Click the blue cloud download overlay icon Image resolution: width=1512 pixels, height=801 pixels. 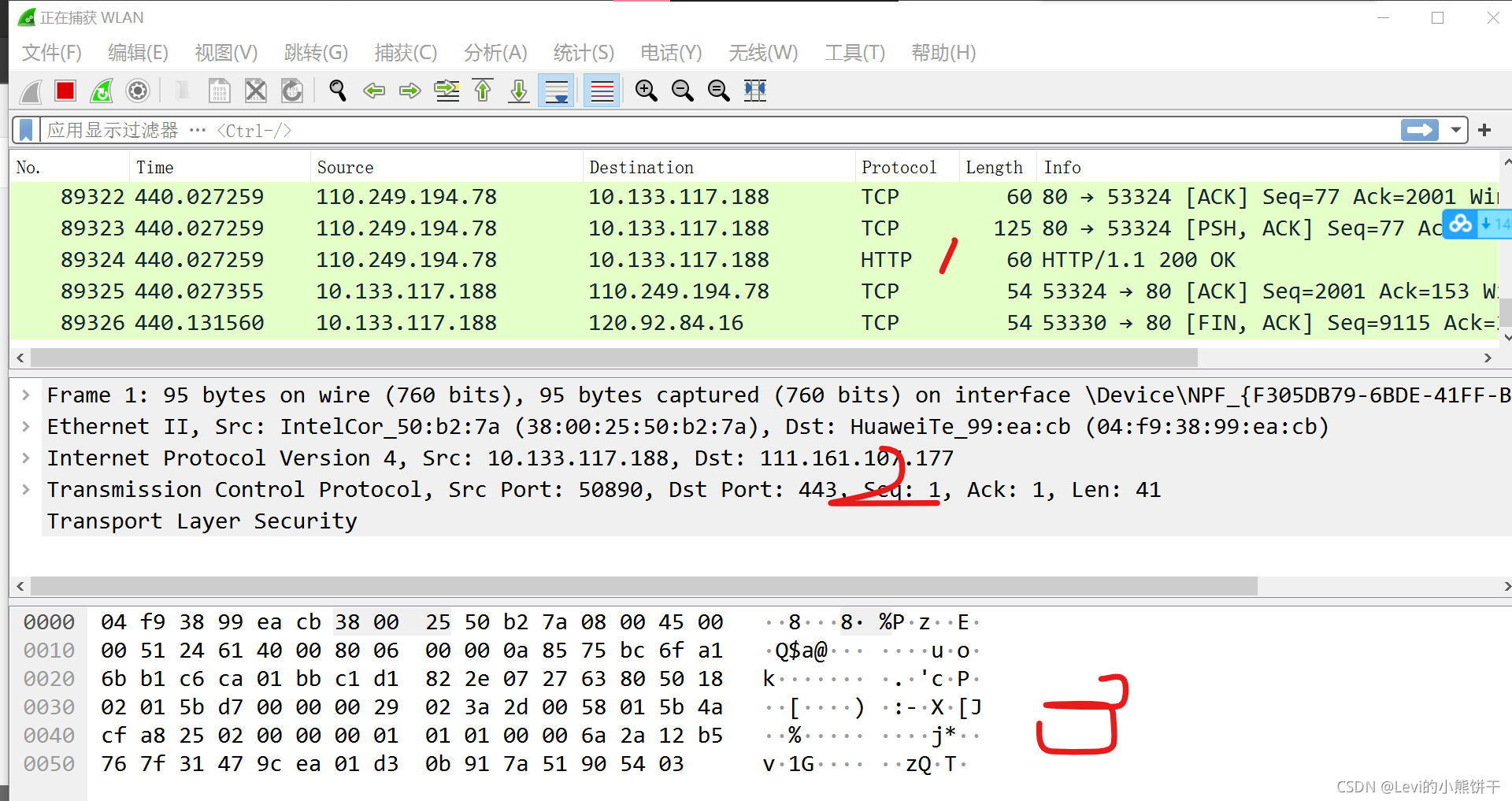[1461, 224]
